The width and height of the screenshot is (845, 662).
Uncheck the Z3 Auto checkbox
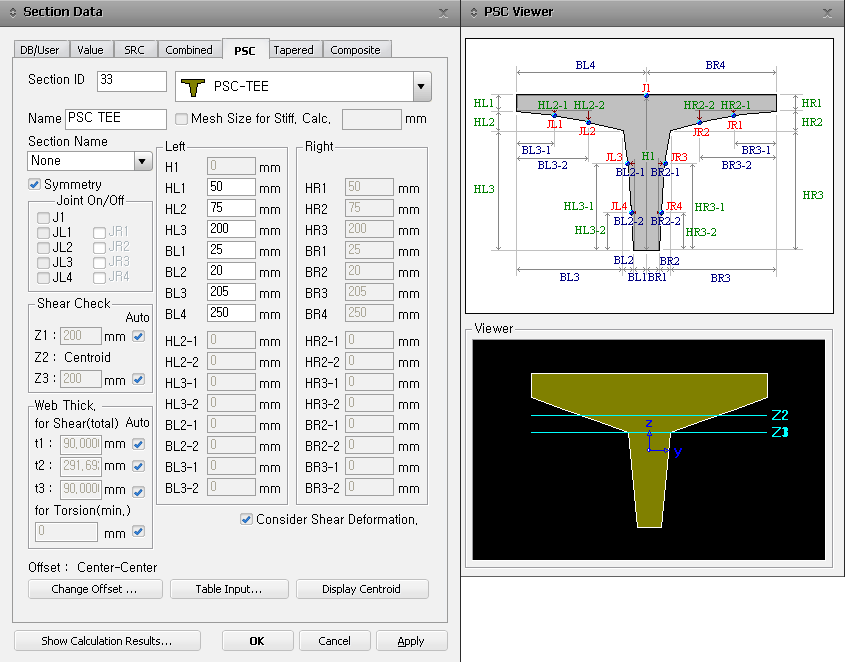[138, 380]
